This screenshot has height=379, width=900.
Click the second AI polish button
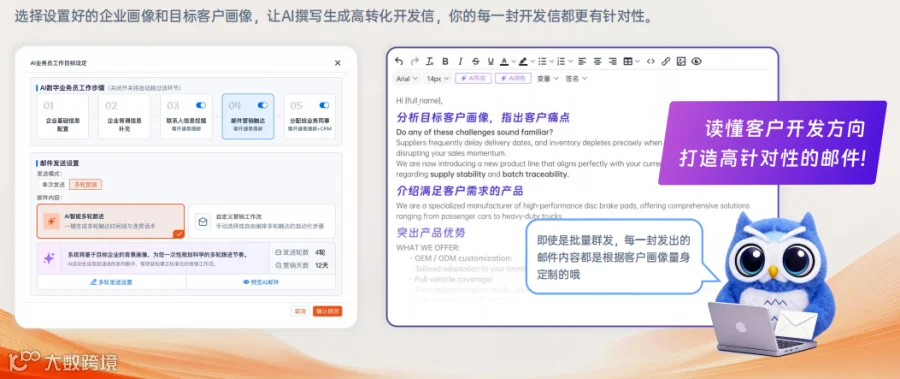click(x=513, y=79)
